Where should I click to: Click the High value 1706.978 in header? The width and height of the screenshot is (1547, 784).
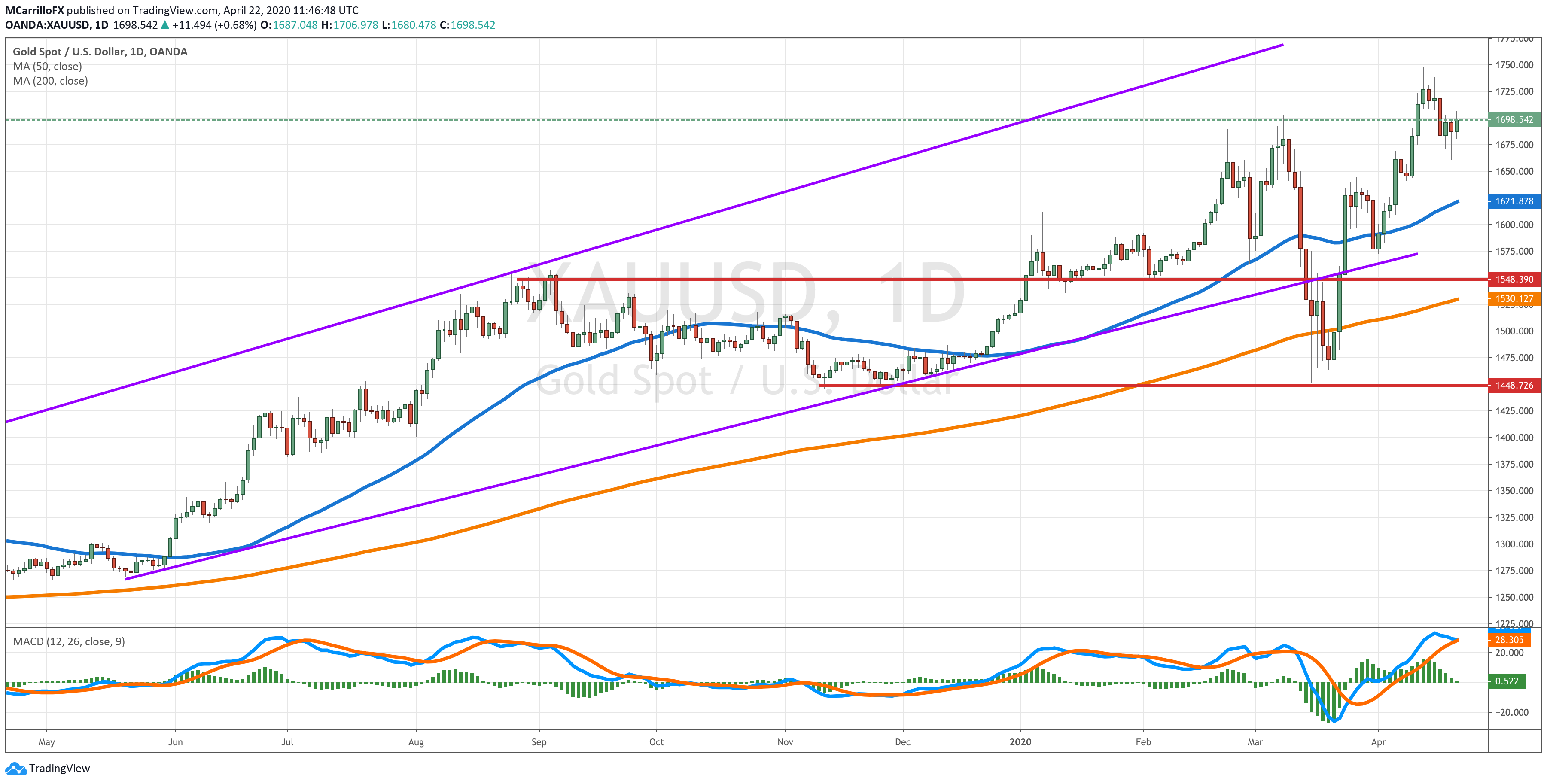[x=356, y=25]
